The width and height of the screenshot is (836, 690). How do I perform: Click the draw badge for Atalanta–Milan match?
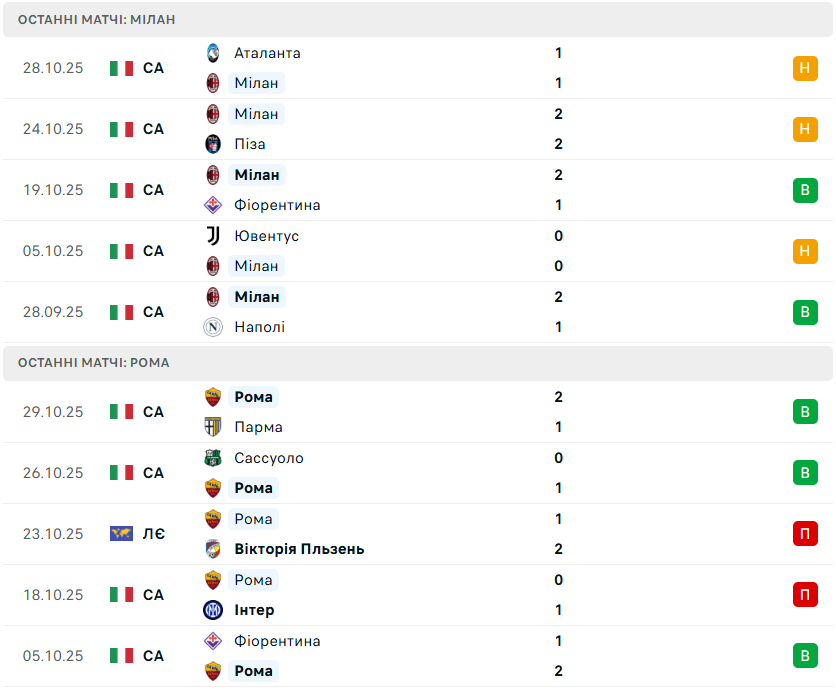point(805,68)
